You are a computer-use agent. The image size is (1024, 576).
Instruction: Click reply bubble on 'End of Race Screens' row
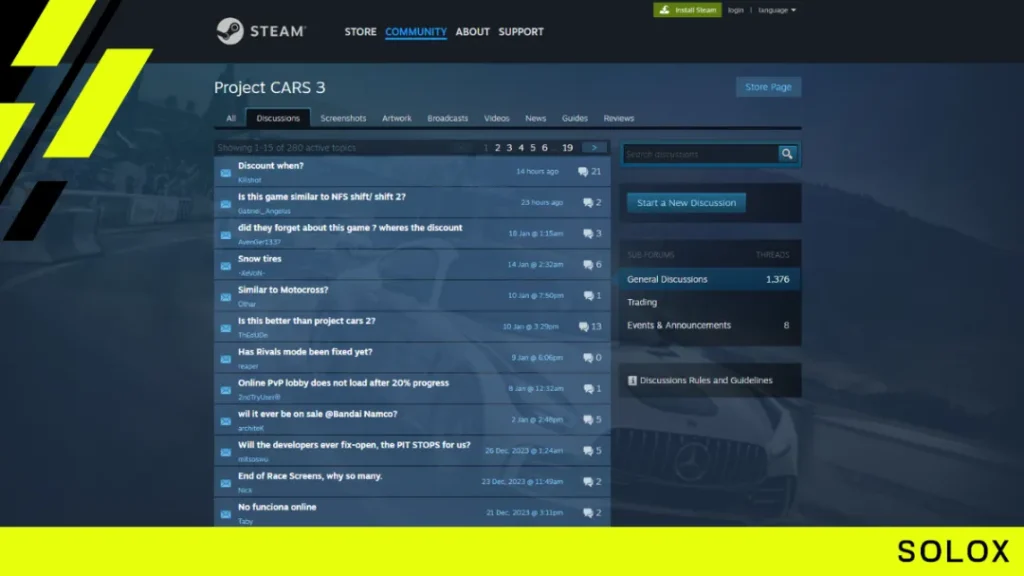pos(588,482)
